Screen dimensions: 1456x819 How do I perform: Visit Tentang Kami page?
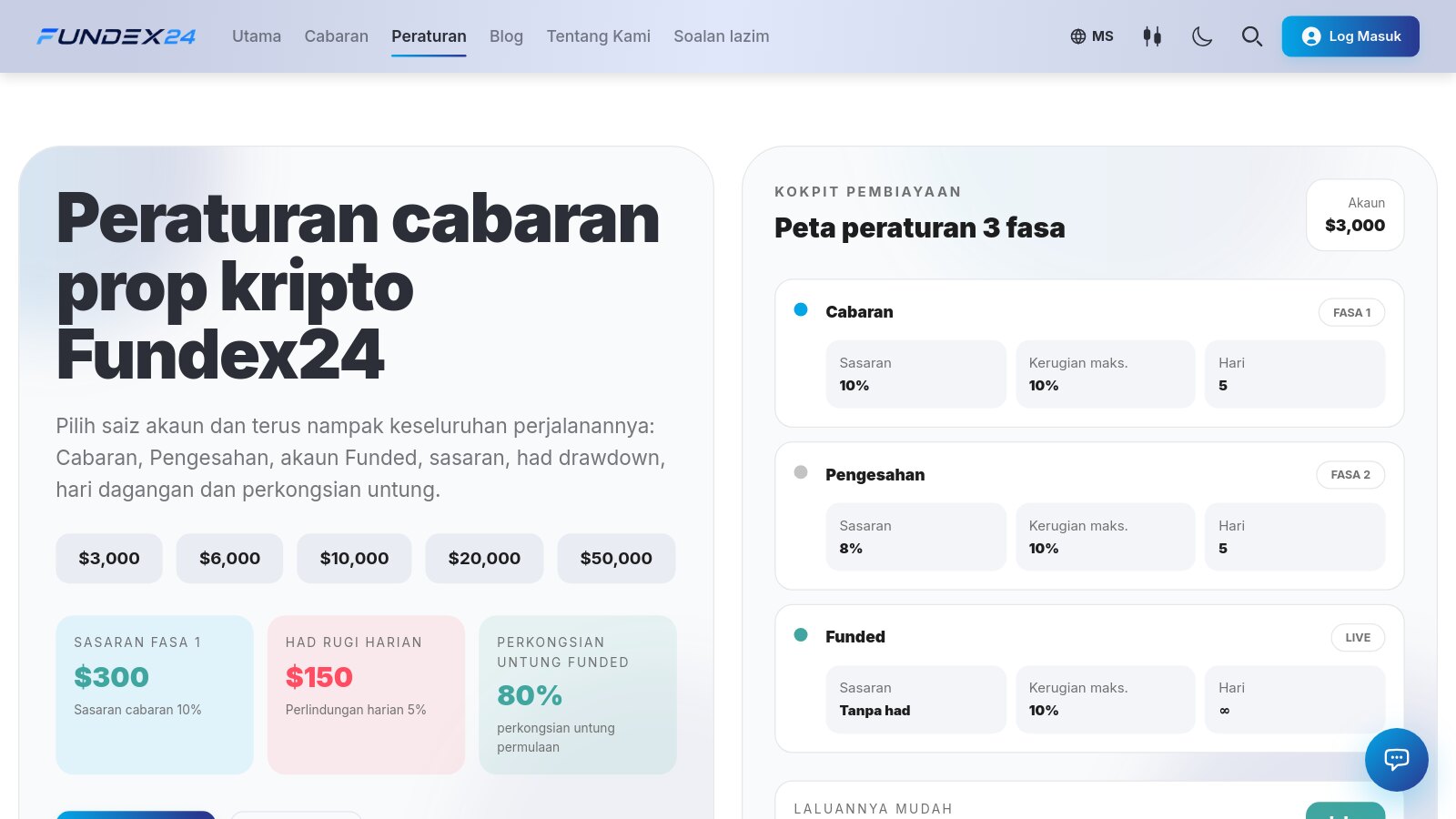599,36
